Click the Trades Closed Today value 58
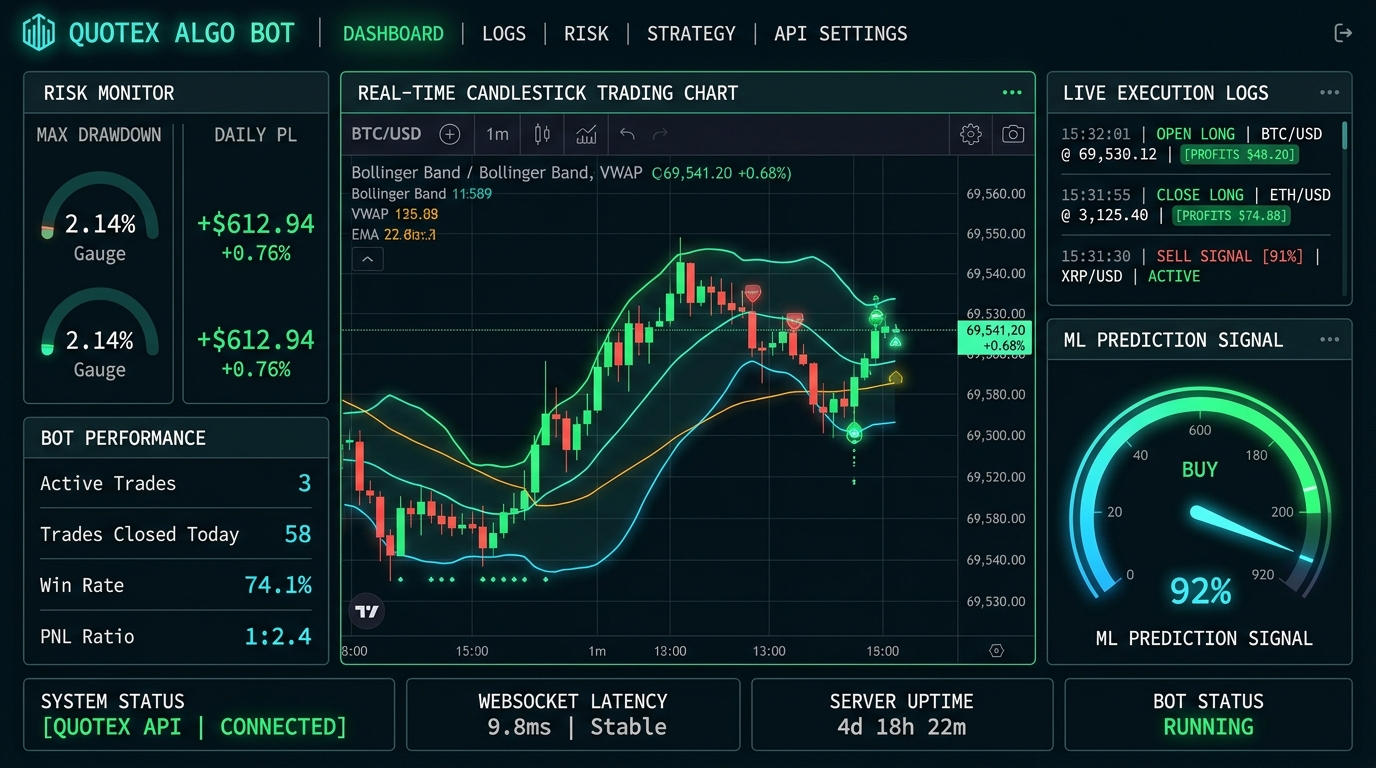Viewport: 1376px width, 768px height. (298, 534)
